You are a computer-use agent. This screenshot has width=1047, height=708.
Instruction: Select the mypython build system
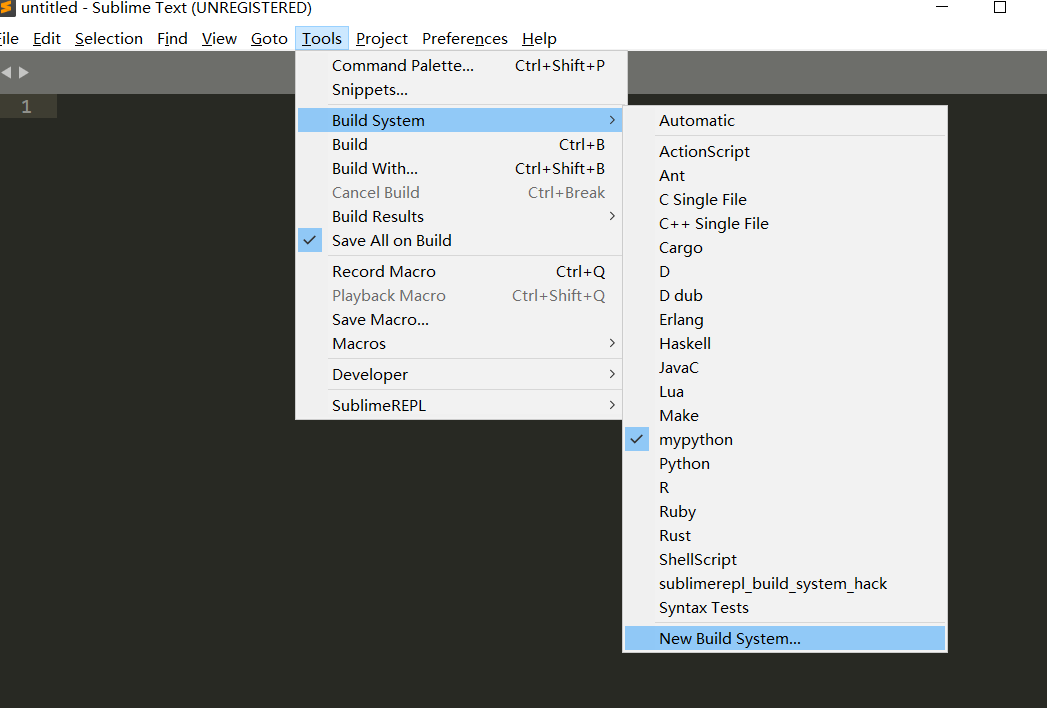click(785, 439)
